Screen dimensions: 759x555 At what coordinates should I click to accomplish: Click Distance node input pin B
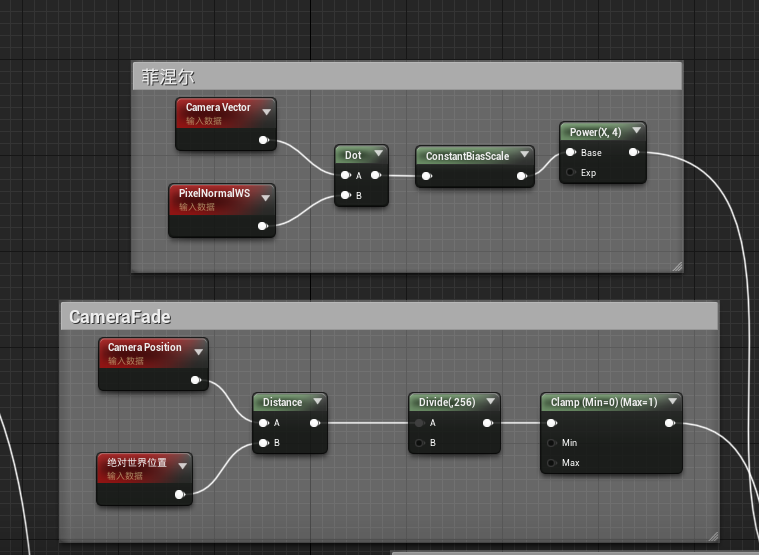264,443
